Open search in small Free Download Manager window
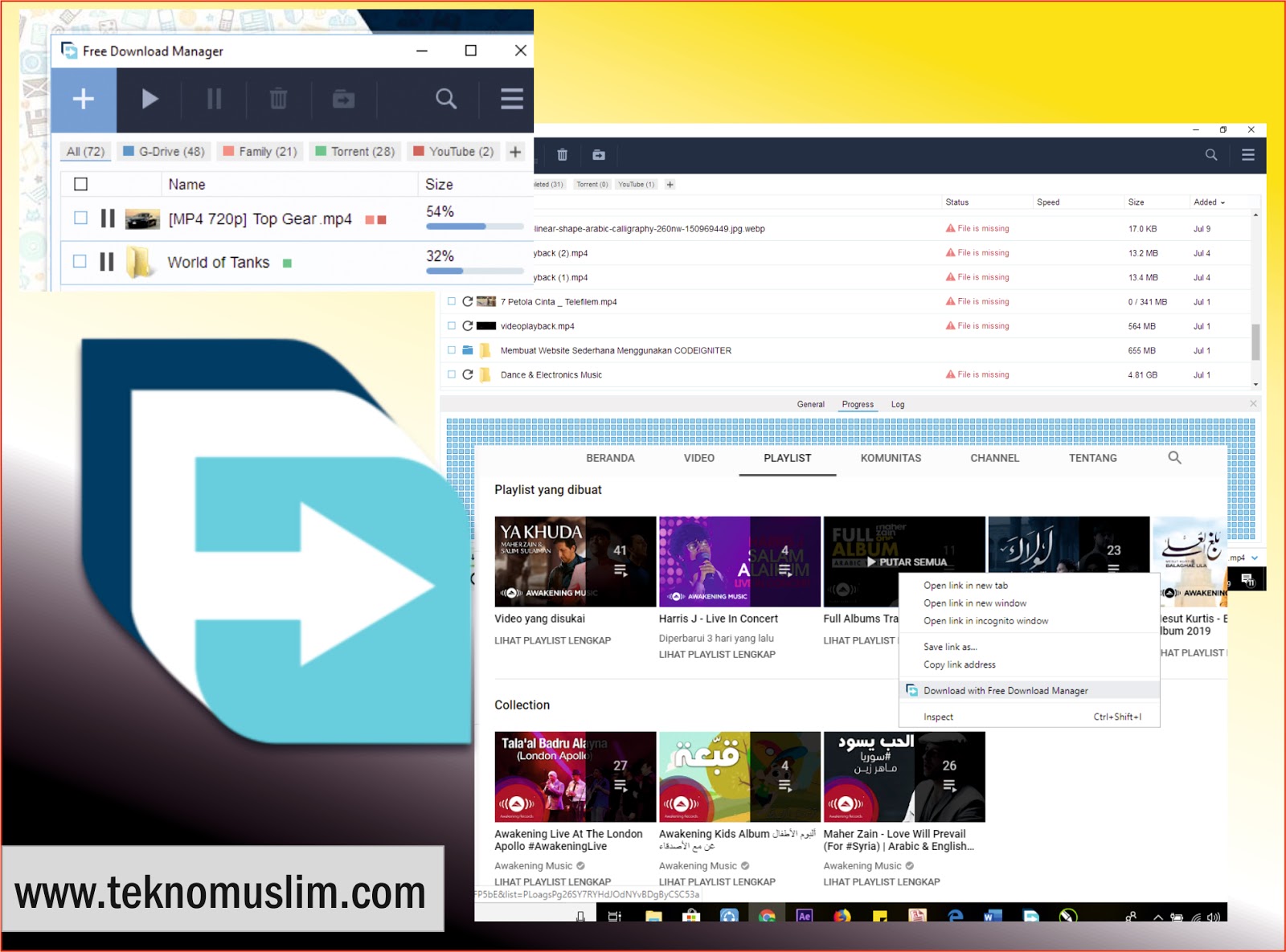Image resolution: width=1286 pixels, height=952 pixels. coord(446,99)
